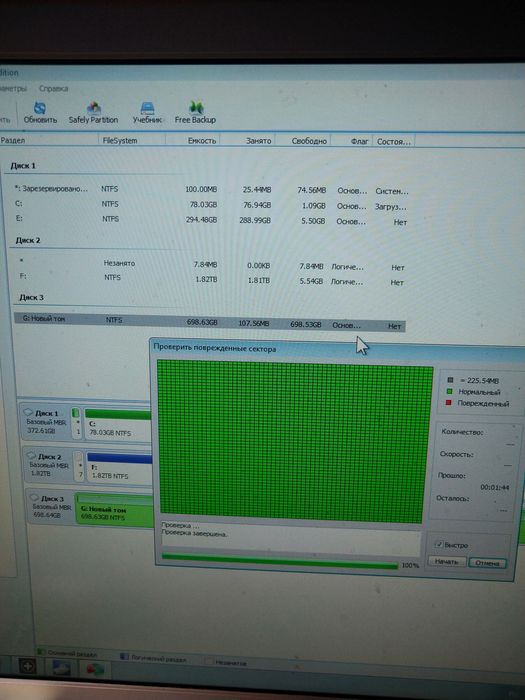Viewport: 525px width, 700px height.
Task: Click the Диск 3 group heading
Action: click(x=31, y=297)
